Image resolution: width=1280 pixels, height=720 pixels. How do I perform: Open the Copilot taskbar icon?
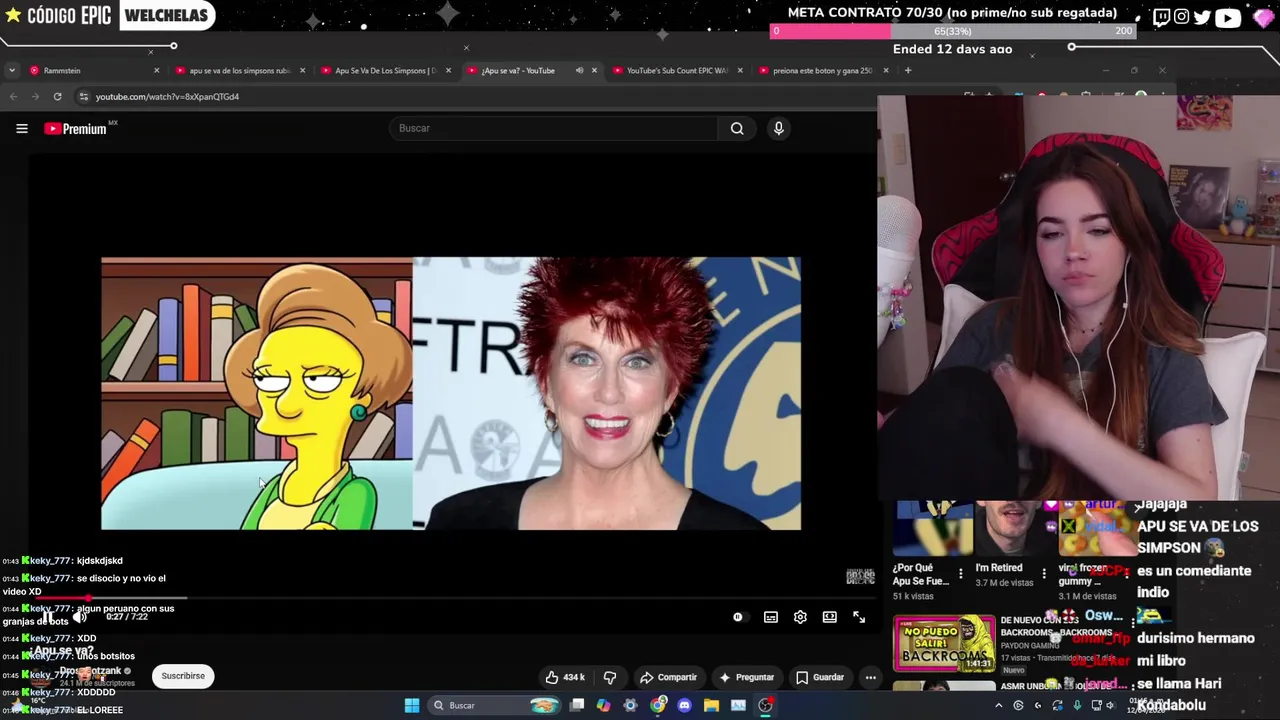point(603,705)
